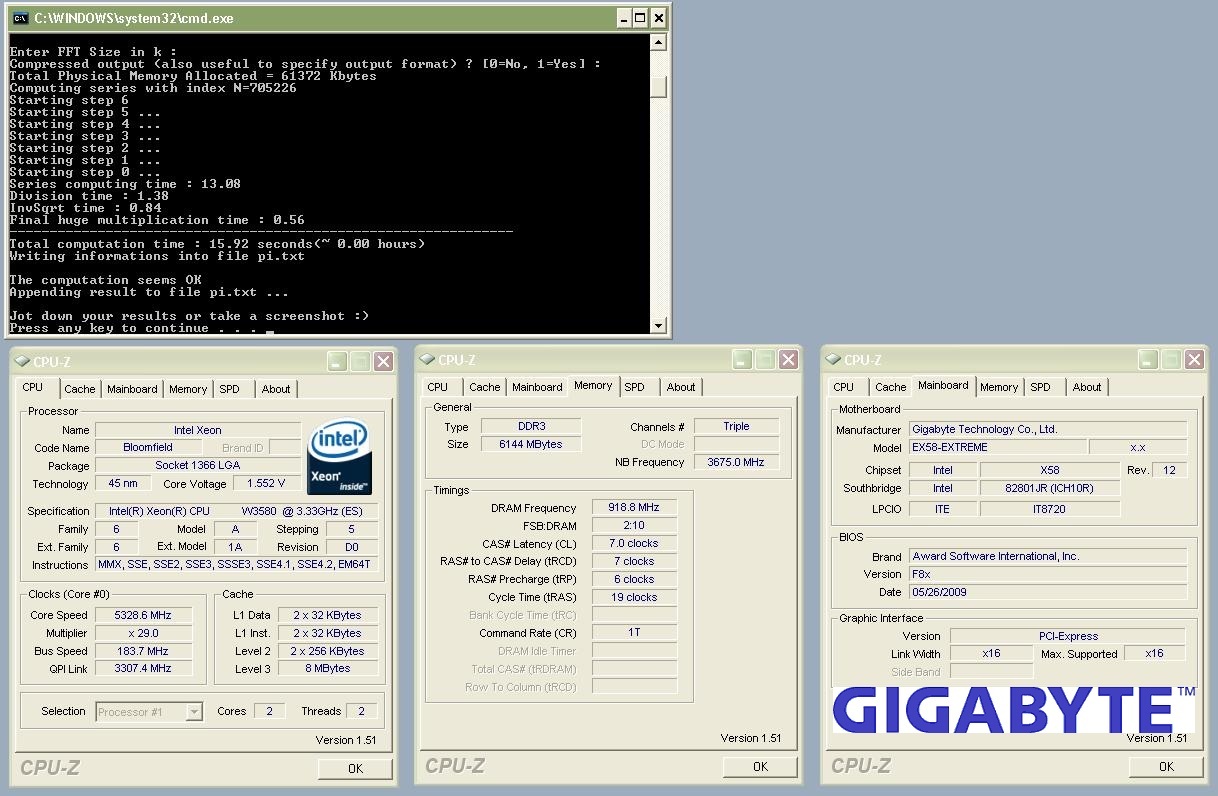The image size is (1218, 796).
Task: Click the Core Speed value 5328.6 MHz
Action: tap(144, 615)
